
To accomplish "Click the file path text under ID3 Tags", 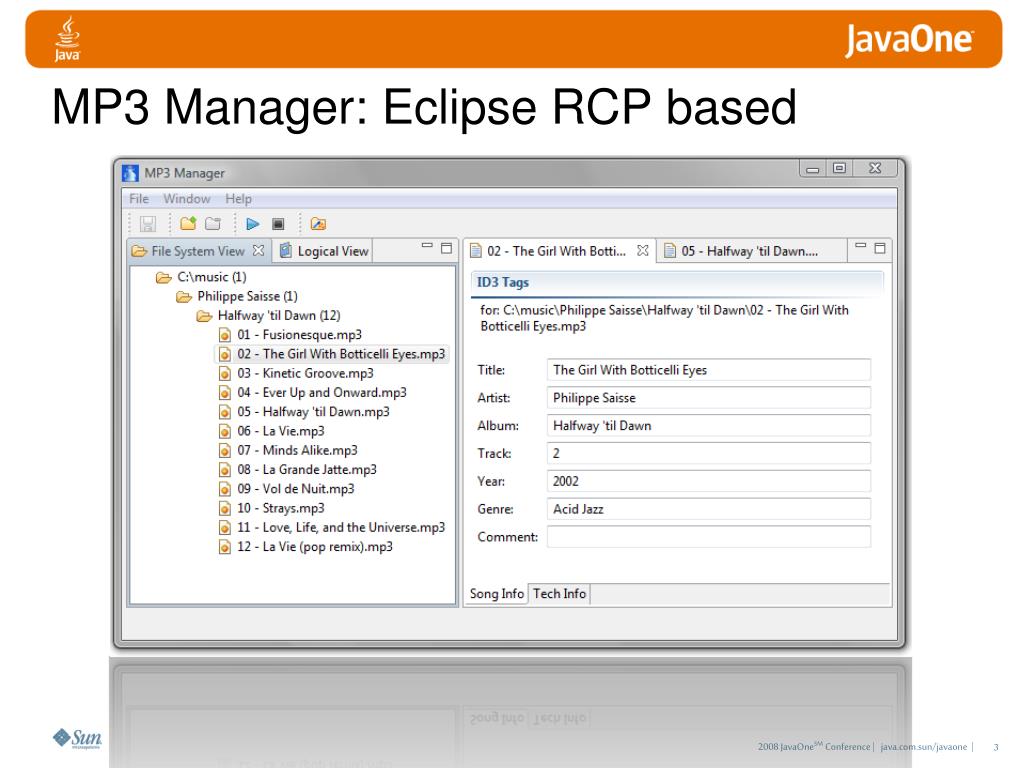I will [x=664, y=318].
